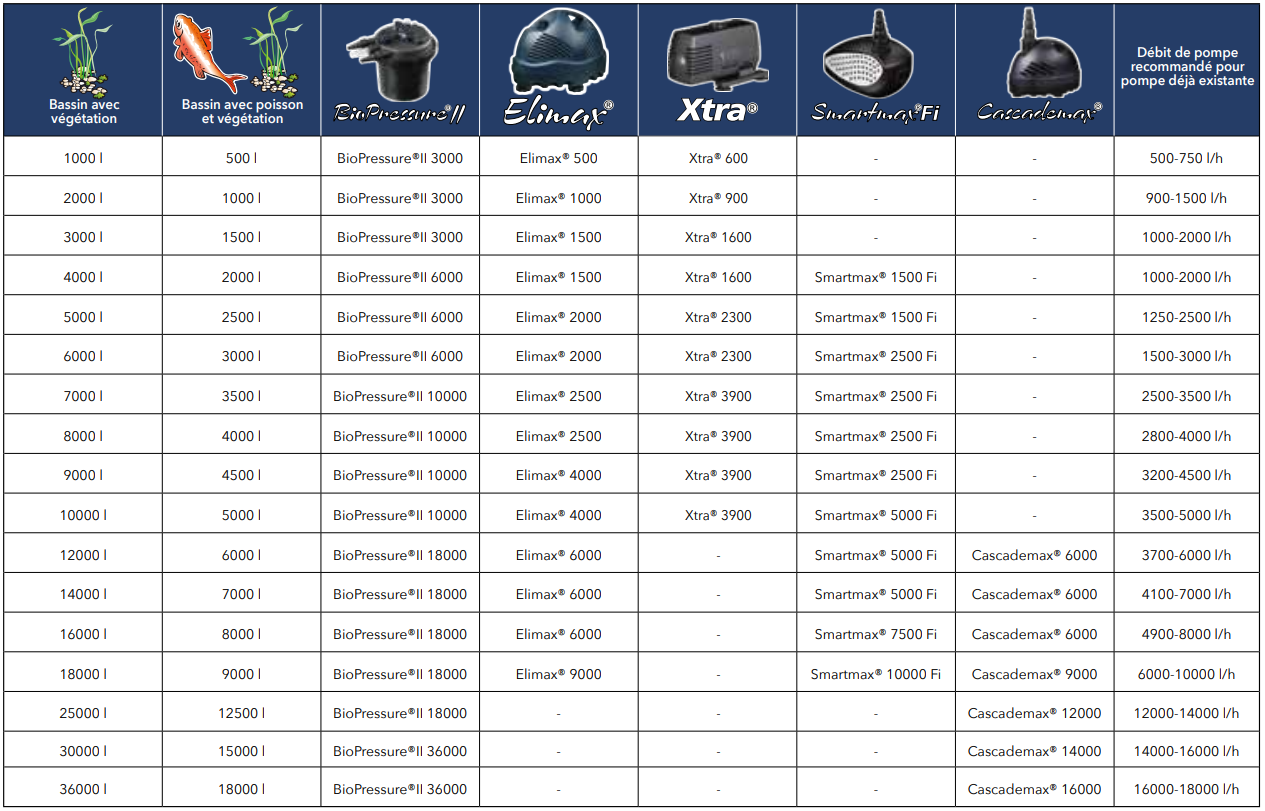Screen dimensions: 1265x811
Task: Click the "900-1500 l/h" flow rate
Action: point(1187,198)
